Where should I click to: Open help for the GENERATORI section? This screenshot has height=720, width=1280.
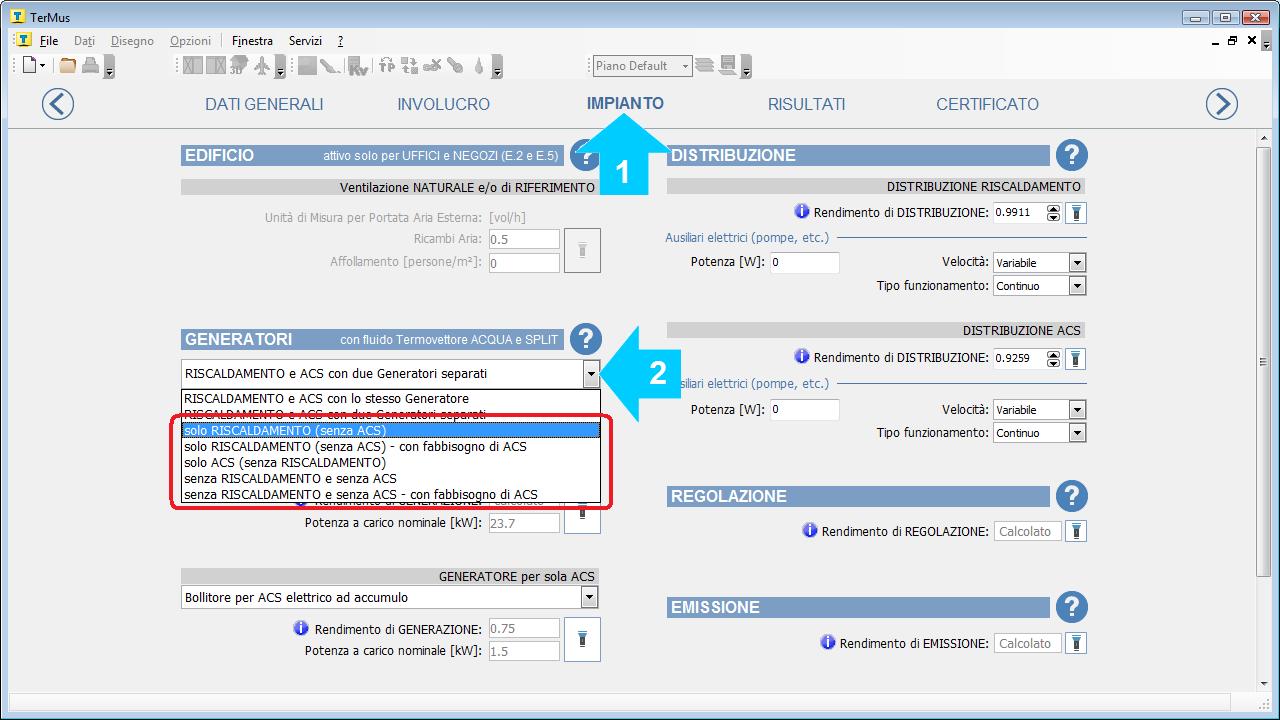point(586,339)
